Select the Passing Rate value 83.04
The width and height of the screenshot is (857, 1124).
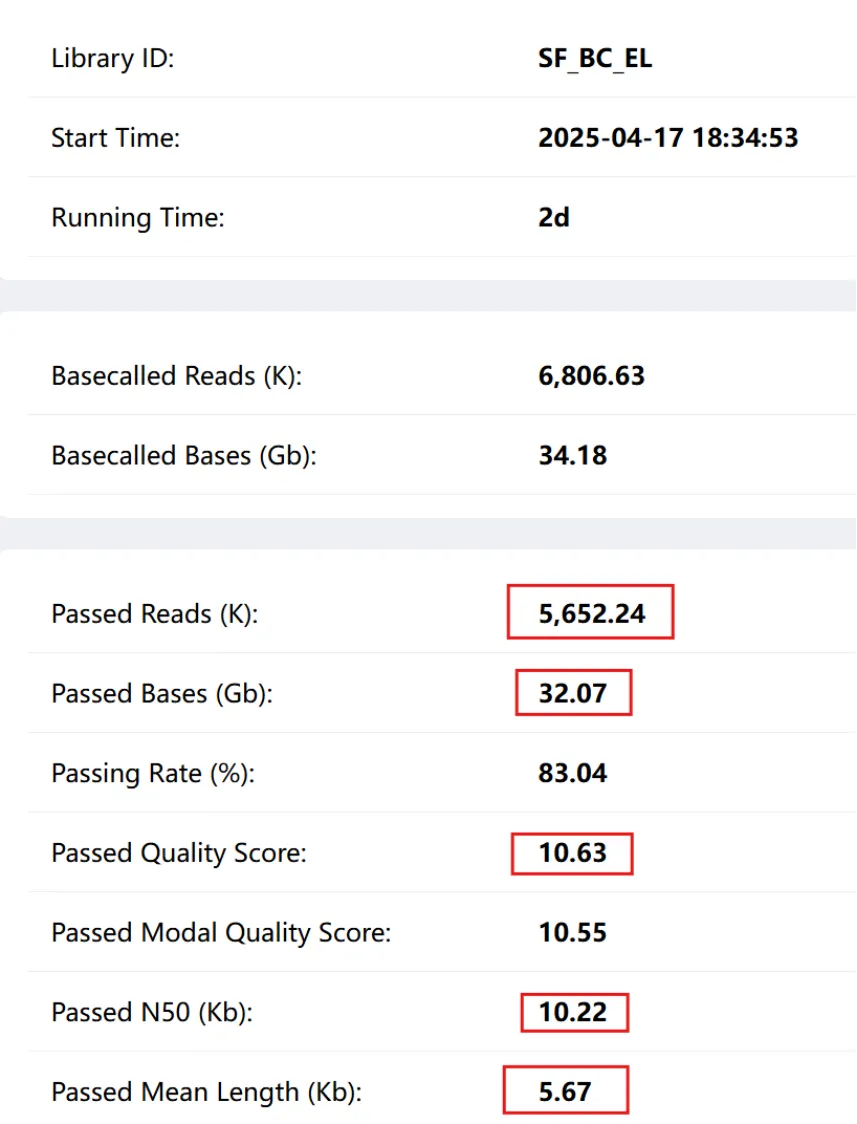click(573, 773)
